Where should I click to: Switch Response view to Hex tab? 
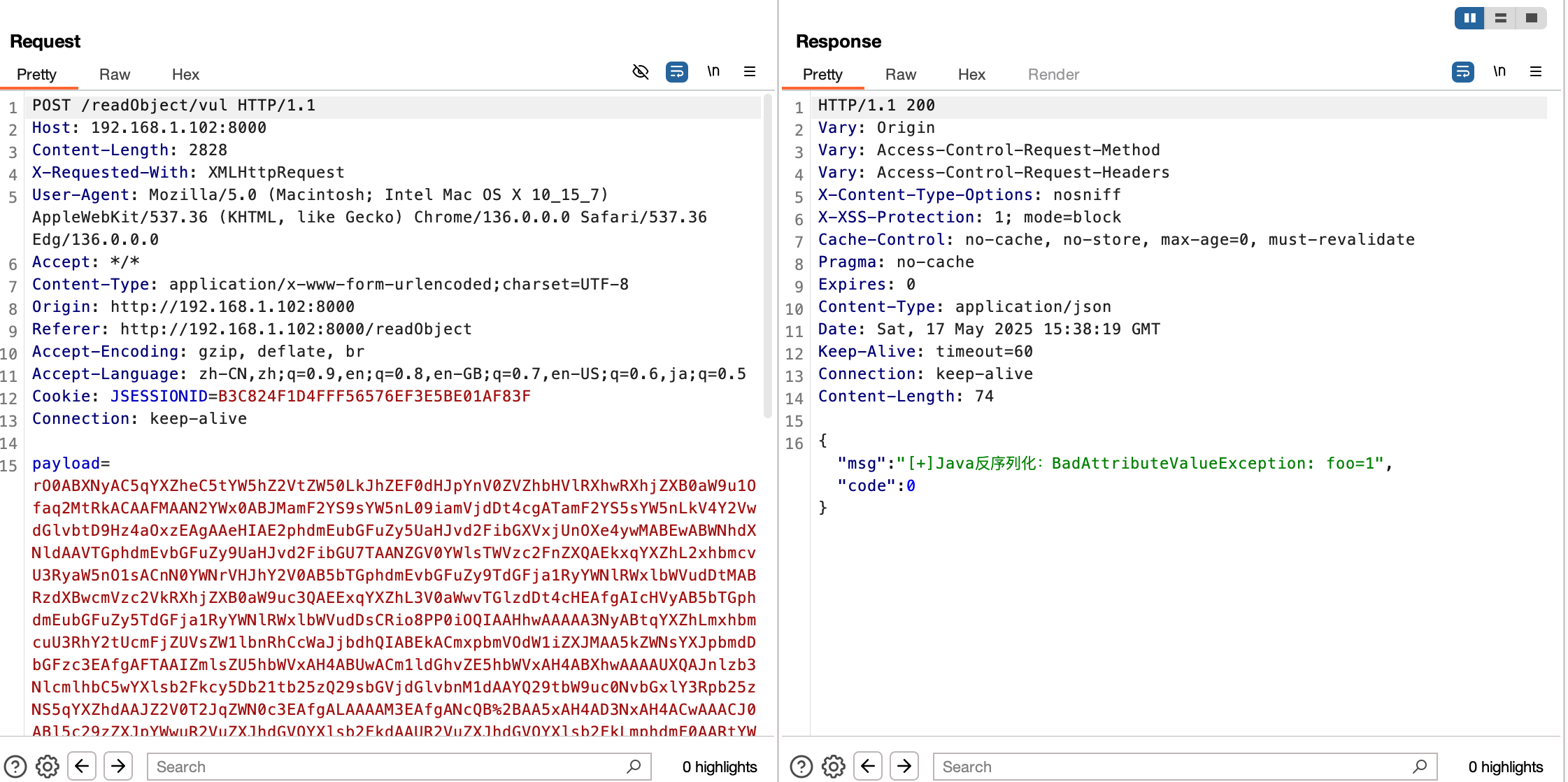pos(971,74)
